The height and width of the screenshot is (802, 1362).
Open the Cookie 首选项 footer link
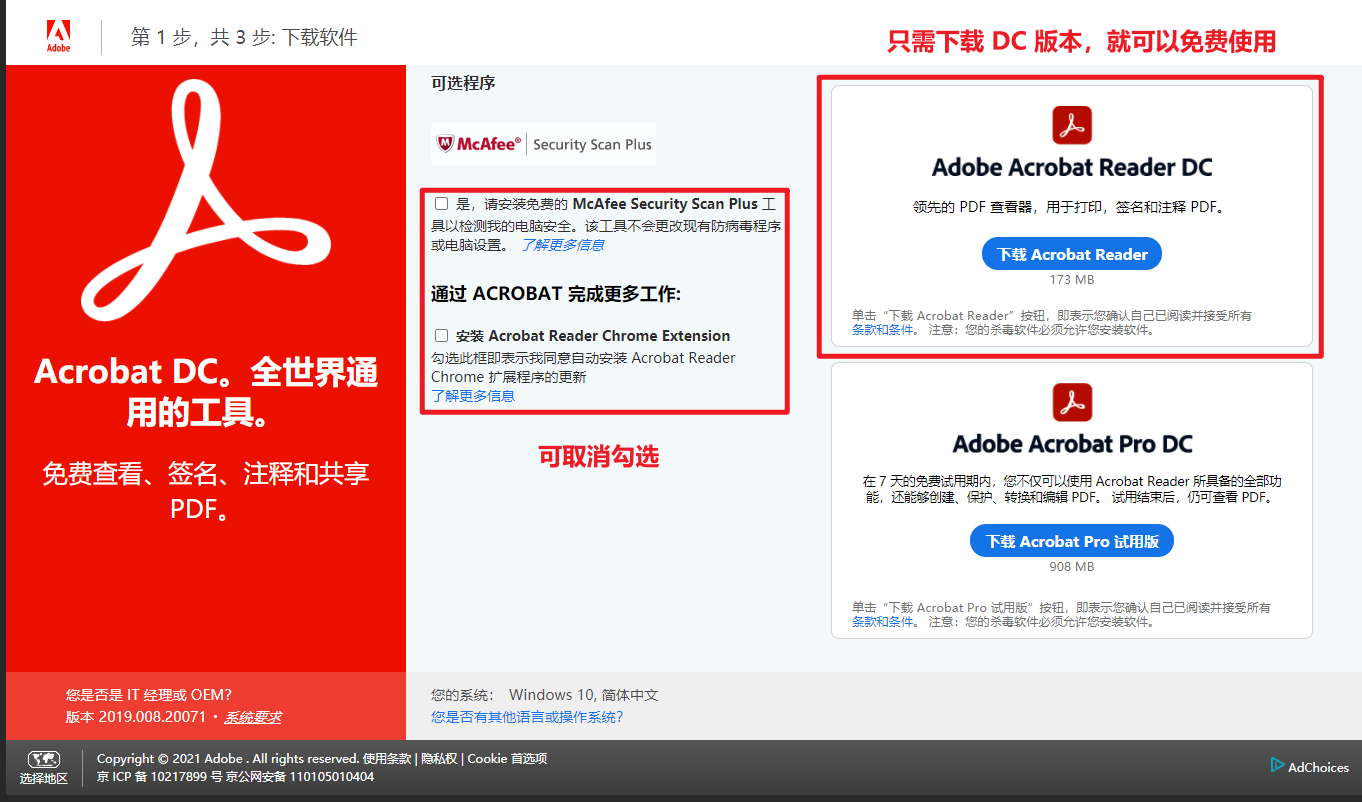pyautogui.click(x=507, y=759)
